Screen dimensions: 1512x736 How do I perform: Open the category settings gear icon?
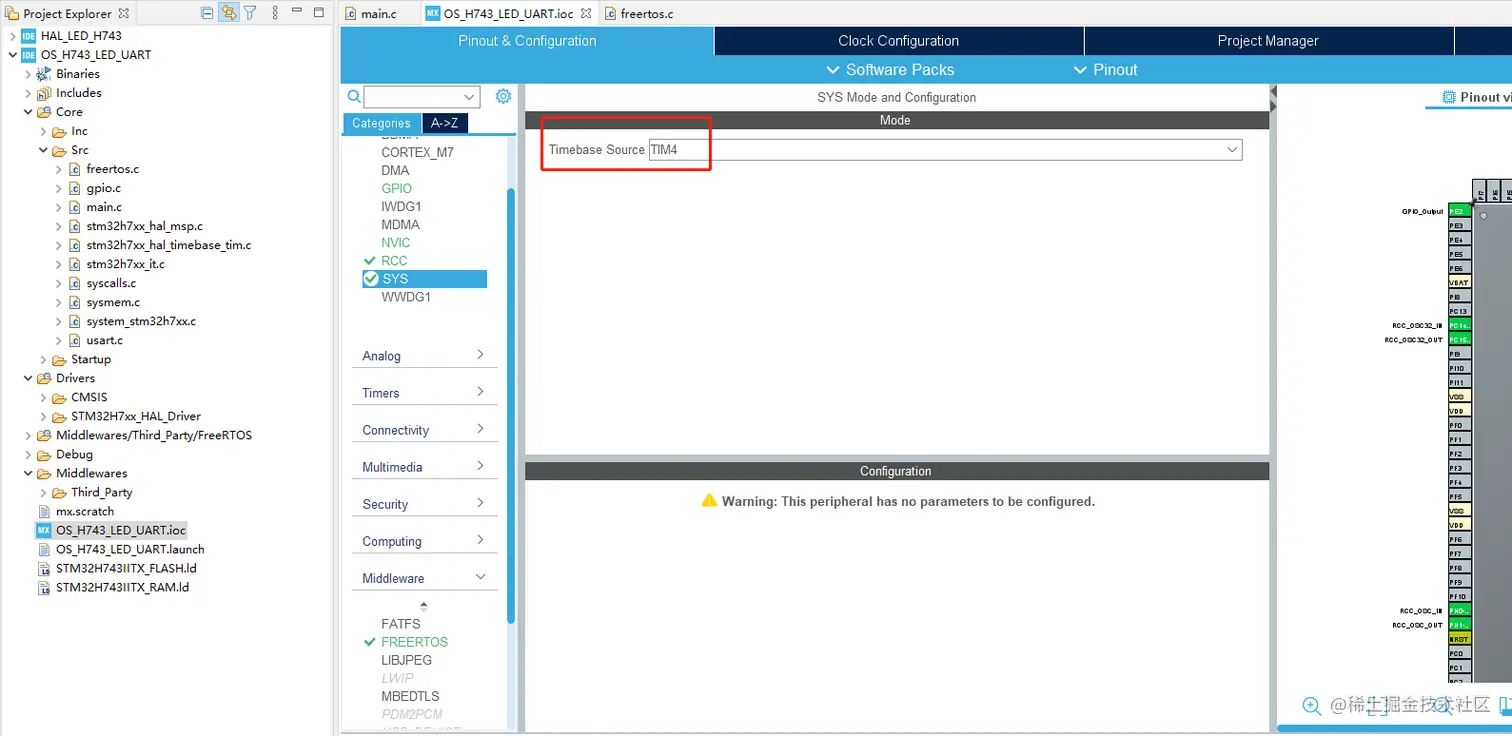tap(503, 97)
